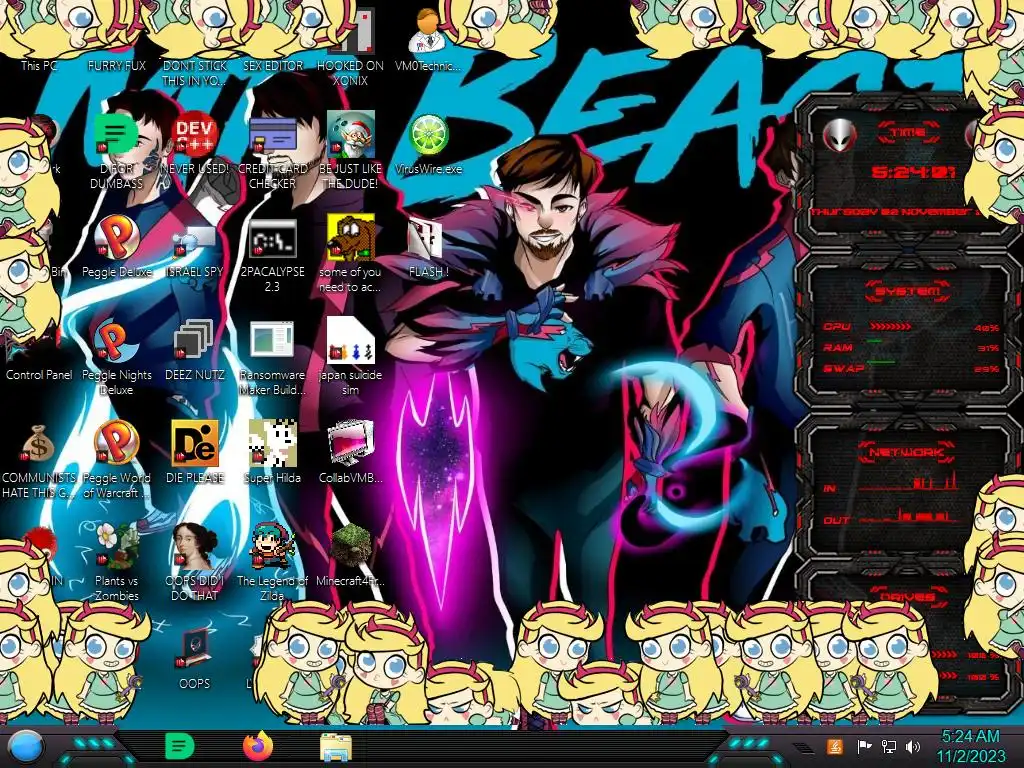Launch the NEVER USED! Dev-C++ shortcut
Viewport: 1024px width, 768px height.
click(x=195, y=144)
